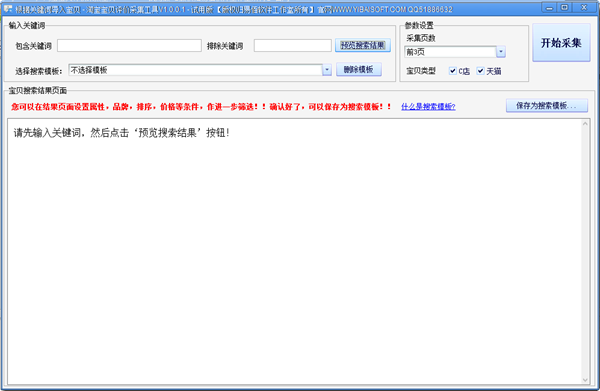Maximize the window
The height and width of the screenshot is (391, 600).
pos(564,7)
